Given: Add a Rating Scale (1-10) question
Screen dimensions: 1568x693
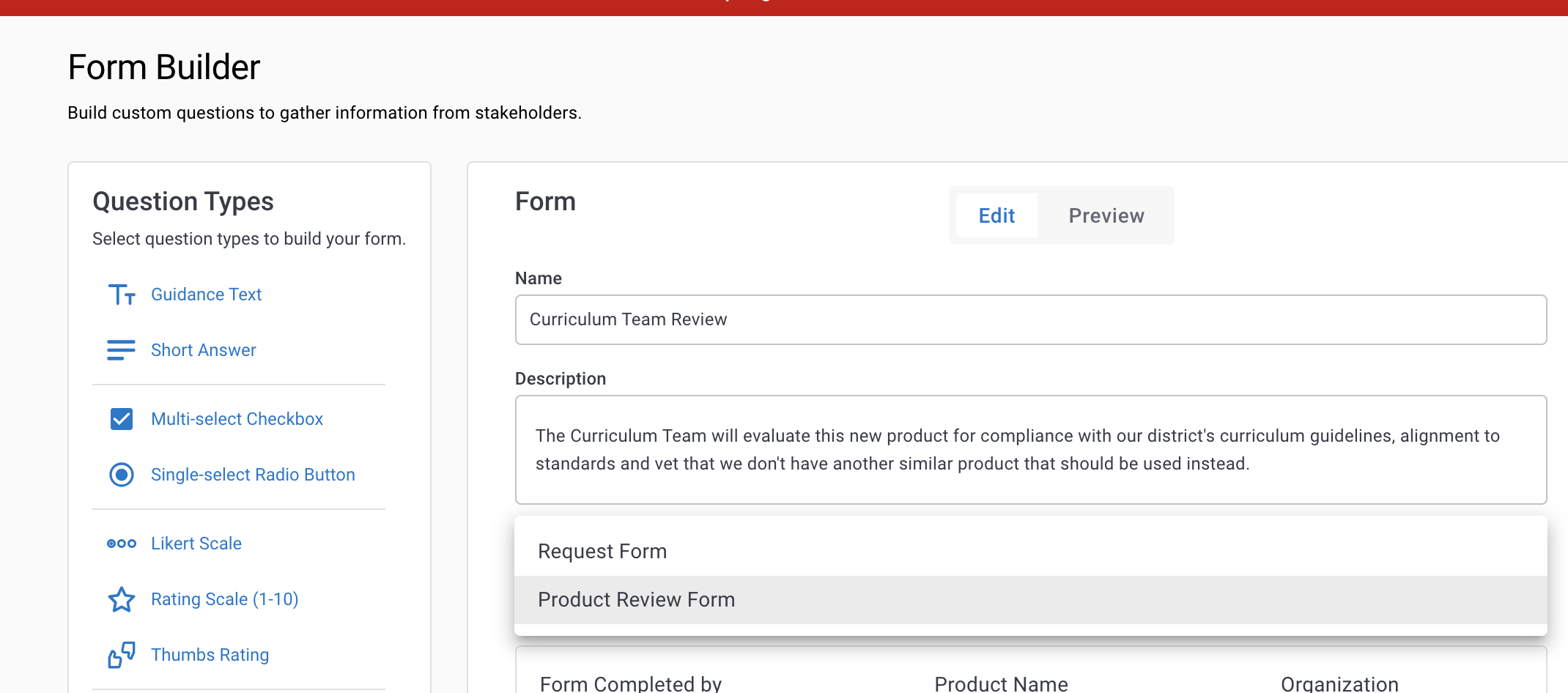Looking at the screenshot, I should click(224, 599).
